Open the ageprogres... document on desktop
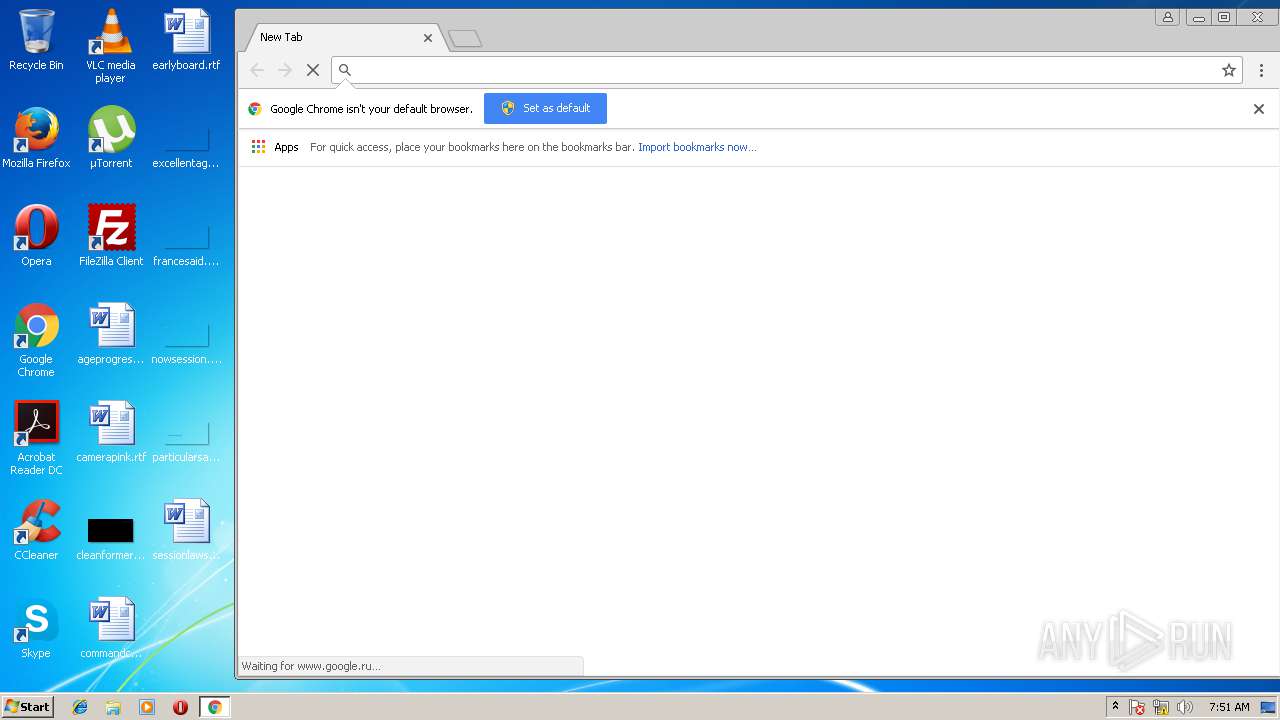 pos(111,334)
